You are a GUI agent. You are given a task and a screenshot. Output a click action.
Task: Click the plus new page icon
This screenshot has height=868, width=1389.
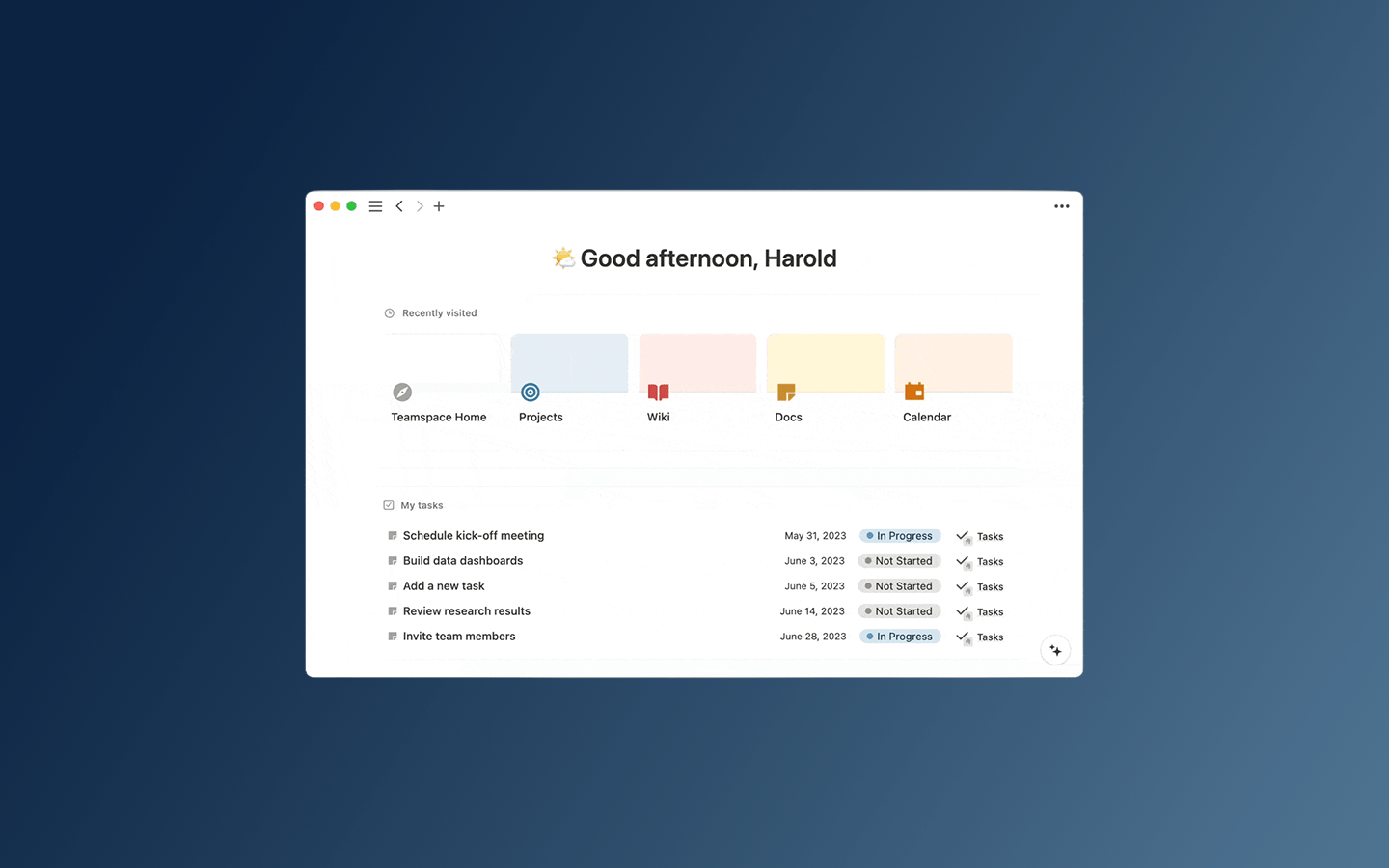(x=439, y=206)
